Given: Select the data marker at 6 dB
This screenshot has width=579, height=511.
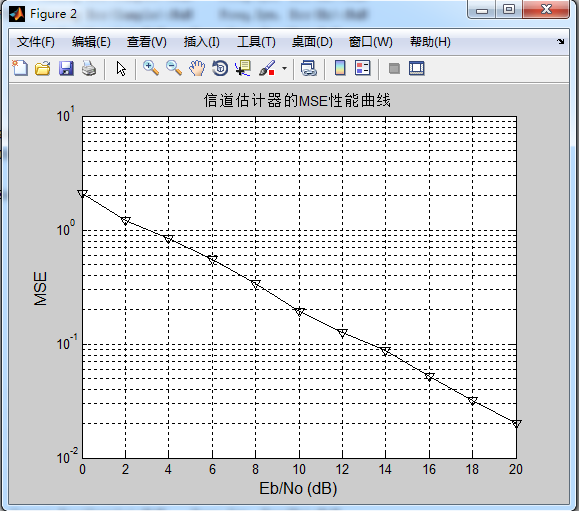Looking at the screenshot, I should click(212, 260).
